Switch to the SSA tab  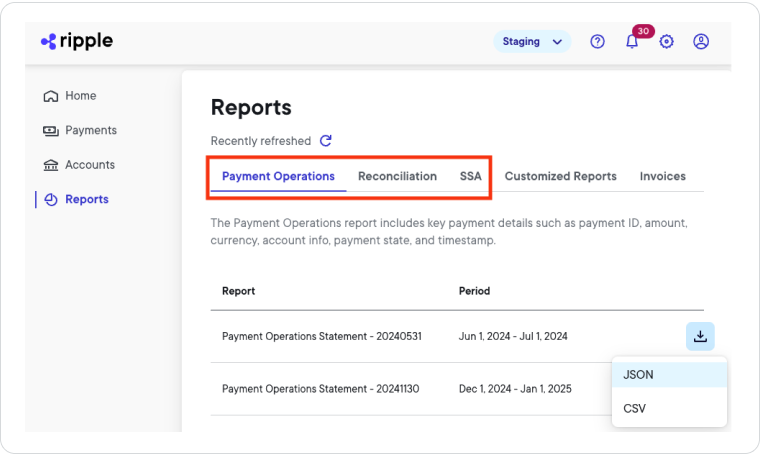click(x=470, y=176)
